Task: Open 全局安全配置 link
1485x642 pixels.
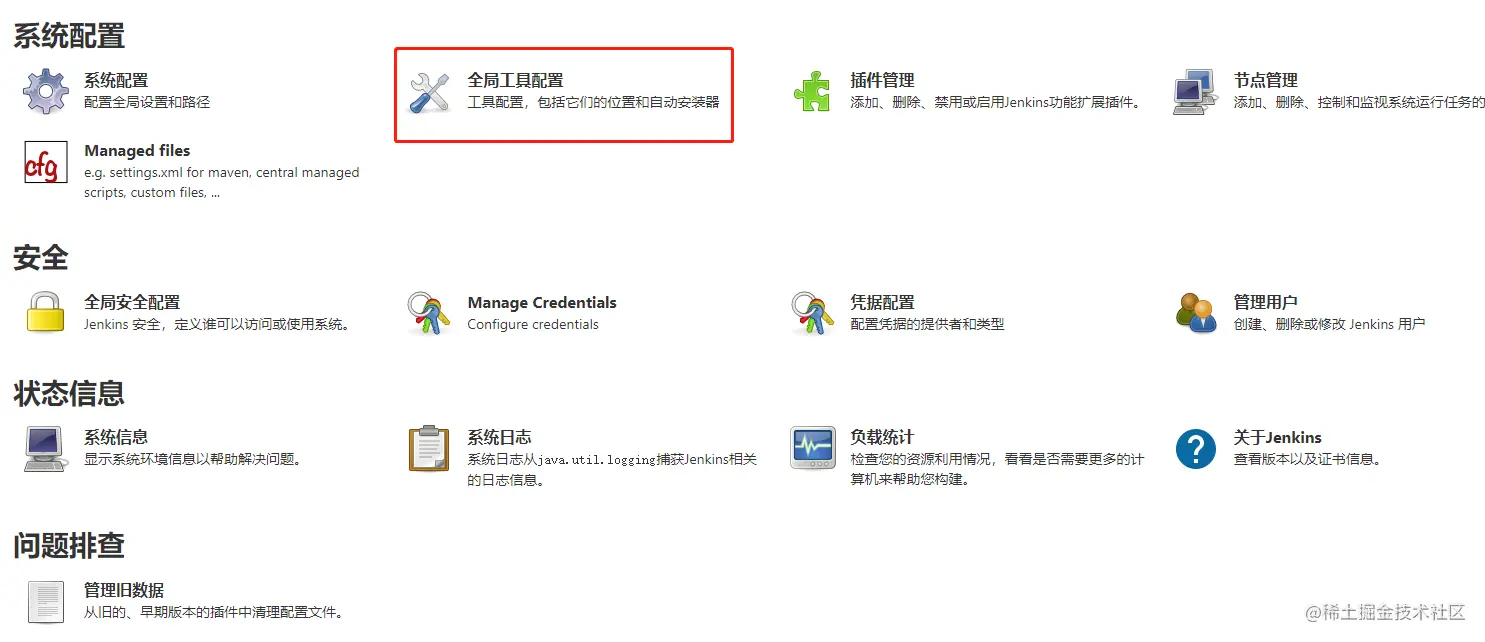Action: click(x=132, y=302)
